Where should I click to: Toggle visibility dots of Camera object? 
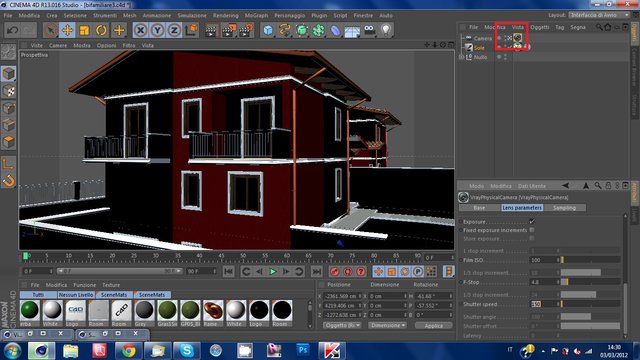[499, 38]
